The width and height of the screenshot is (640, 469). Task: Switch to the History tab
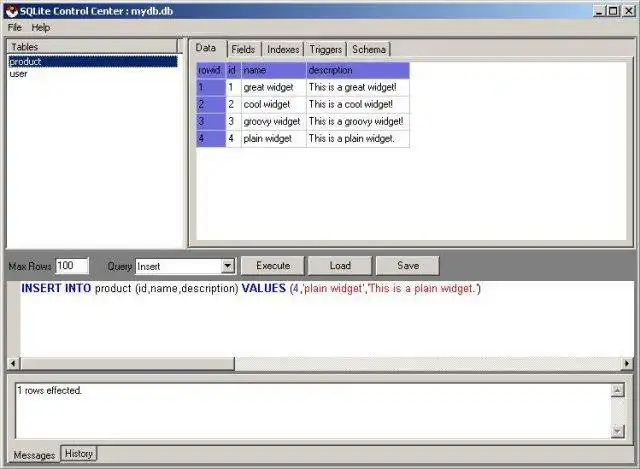click(x=79, y=453)
